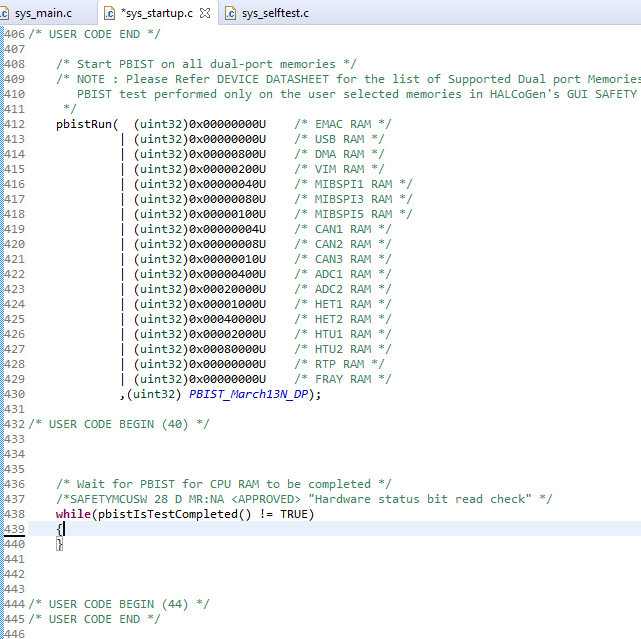Image resolution: width=641 pixels, height=639 pixels.
Task: Click the /* MIBSPI3 RAM */ comment
Action: [x=353, y=199]
